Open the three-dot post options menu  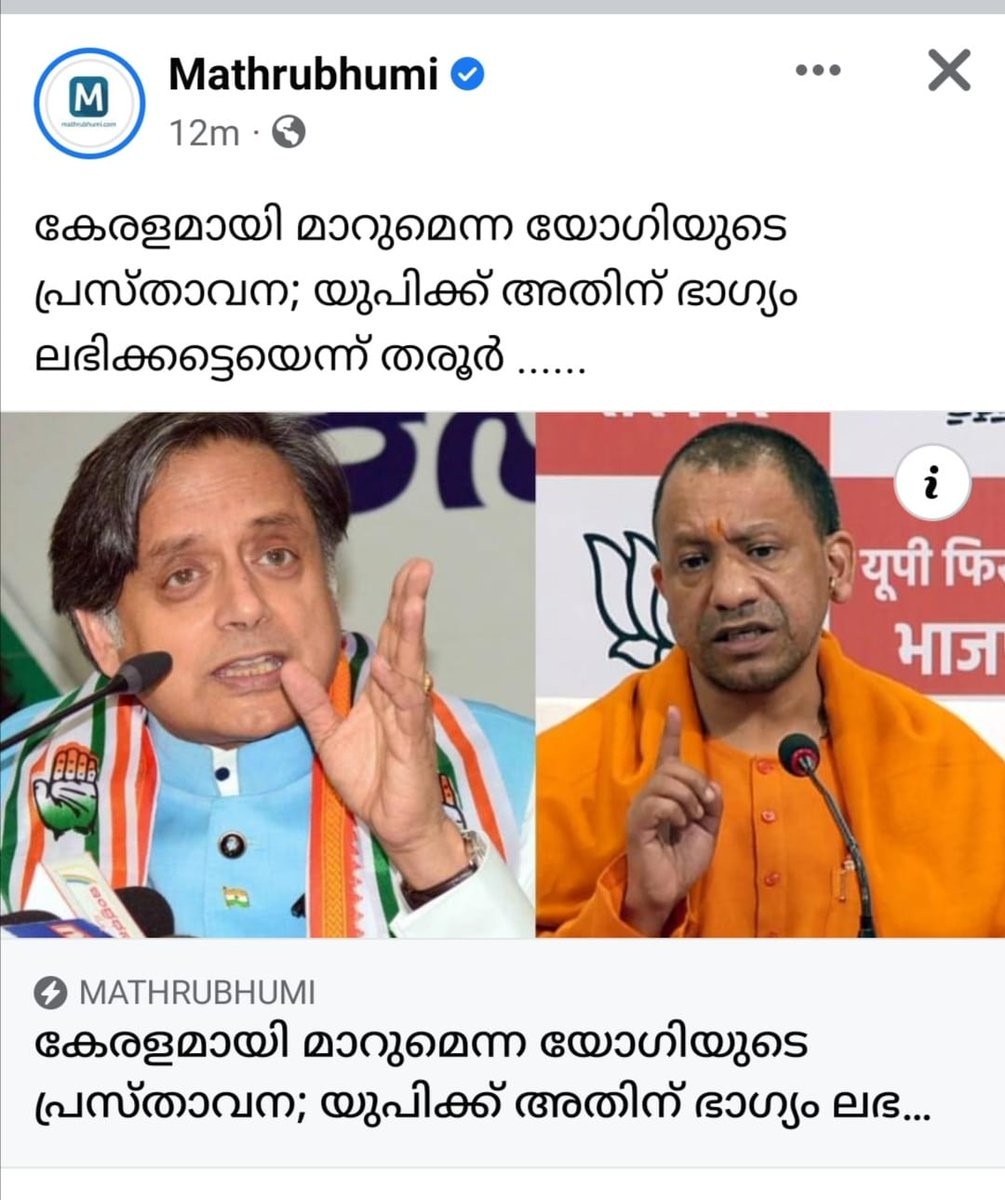[818, 71]
